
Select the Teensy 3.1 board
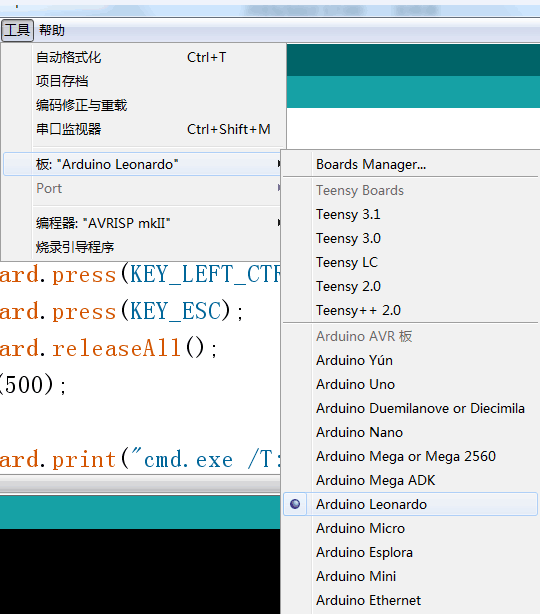click(410, 215)
